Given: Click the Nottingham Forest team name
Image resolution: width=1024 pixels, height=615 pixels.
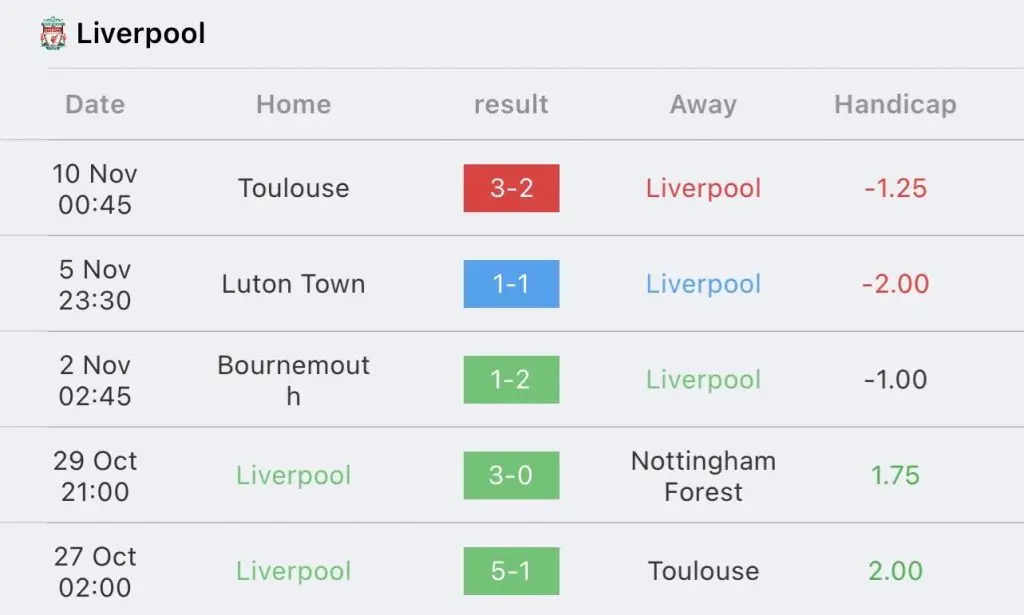Looking at the screenshot, I should pyautogui.click(x=703, y=476).
